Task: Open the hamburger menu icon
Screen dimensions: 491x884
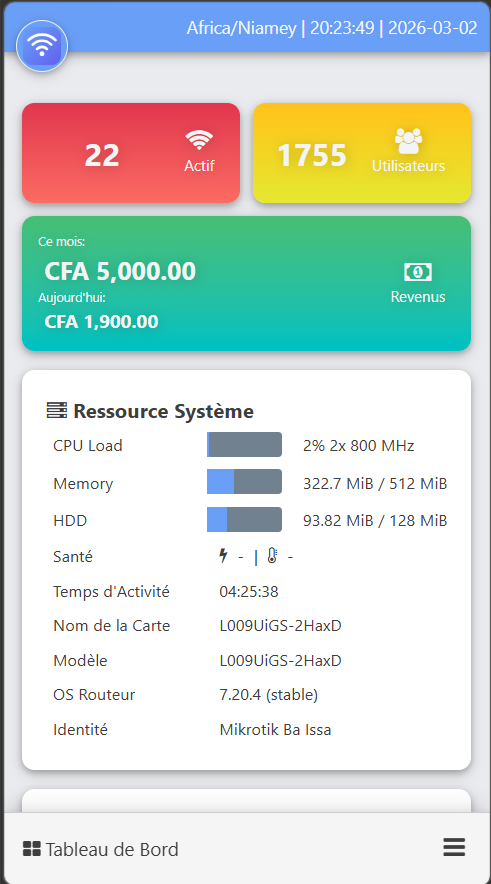Action: click(454, 847)
